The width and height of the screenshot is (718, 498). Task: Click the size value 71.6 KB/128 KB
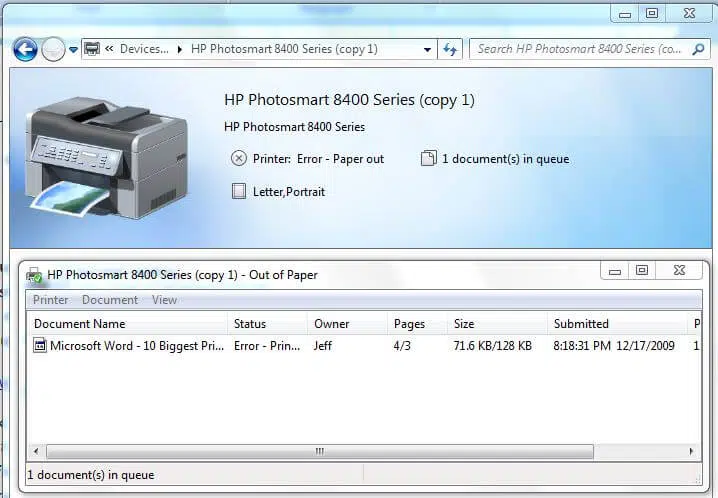[493, 346]
